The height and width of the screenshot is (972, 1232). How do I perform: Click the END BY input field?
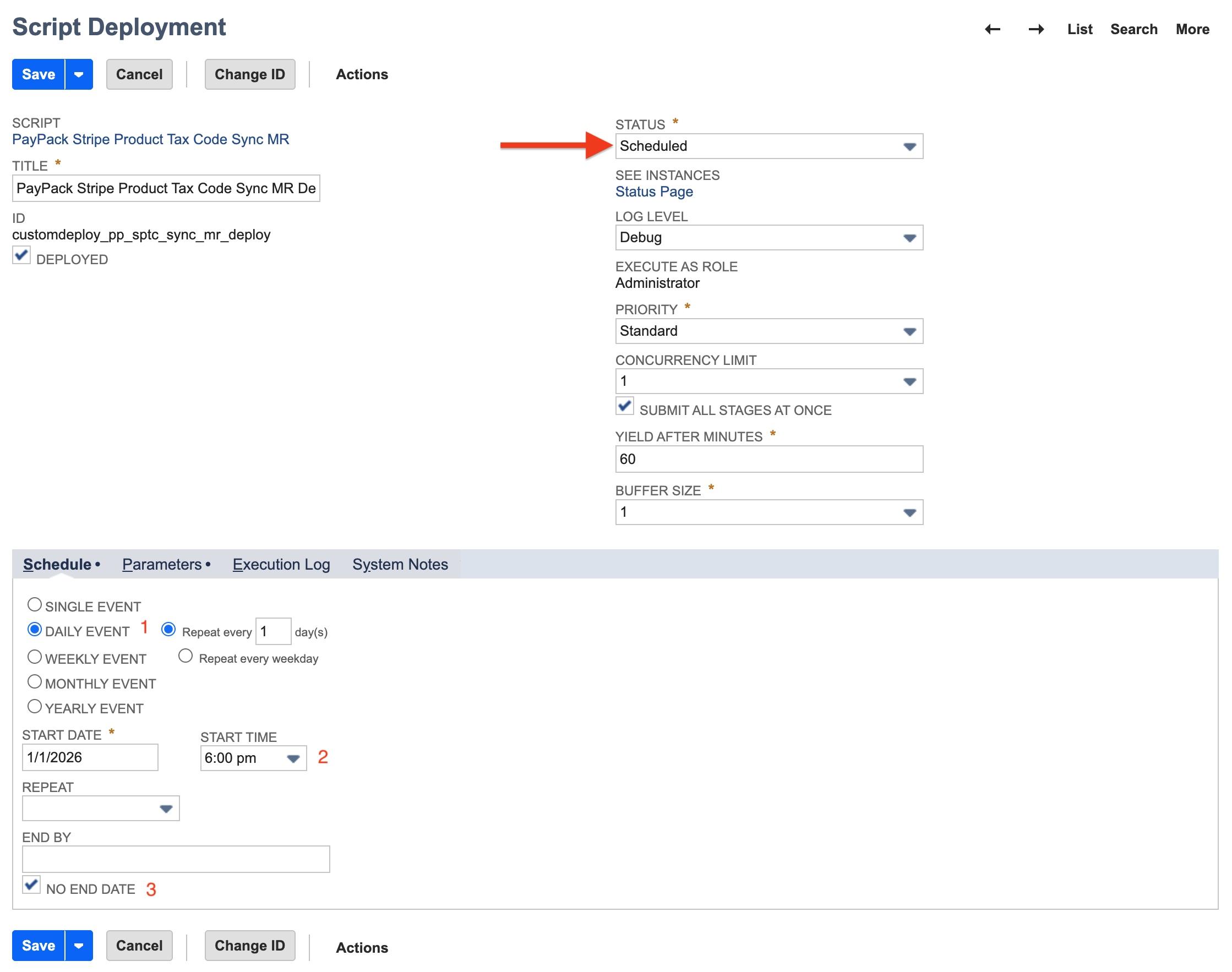tap(175, 859)
